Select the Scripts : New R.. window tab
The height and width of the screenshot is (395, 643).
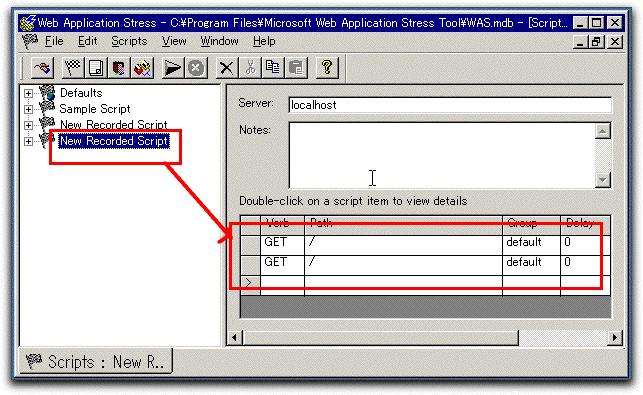(96, 361)
